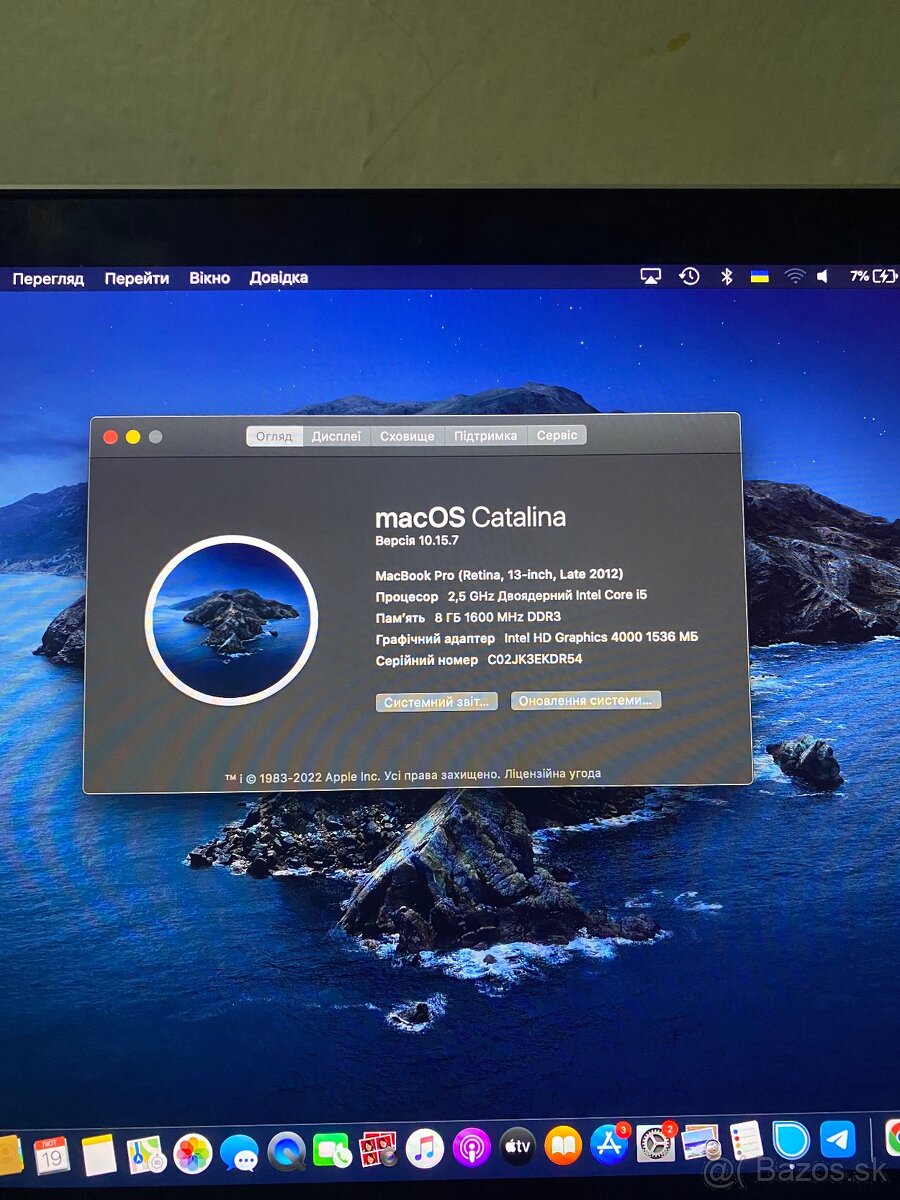Screen dimensions: 900x1200
Task: Select the Дисплеї tab
Action: 339,435
